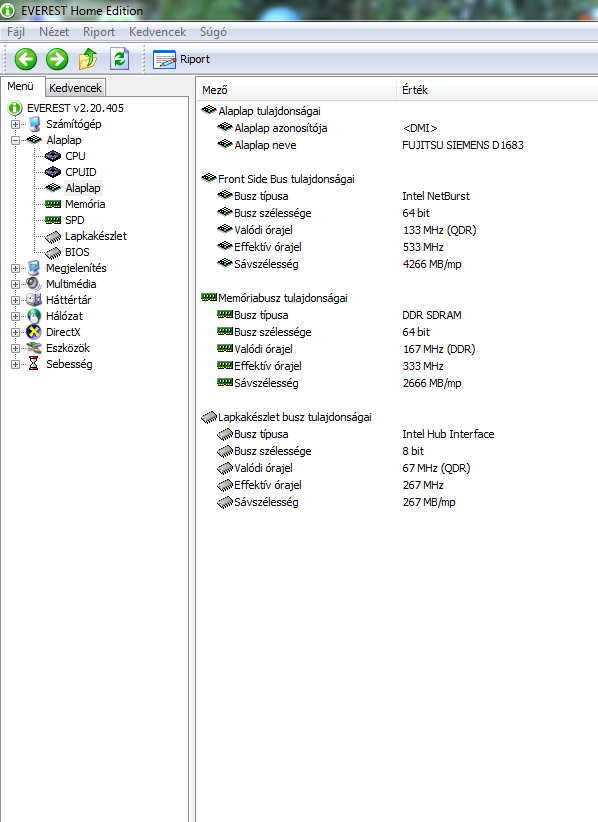This screenshot has height=822, width=598.
Task: Click the SPD memory icon in tree
Action: [x=53, y=220]
